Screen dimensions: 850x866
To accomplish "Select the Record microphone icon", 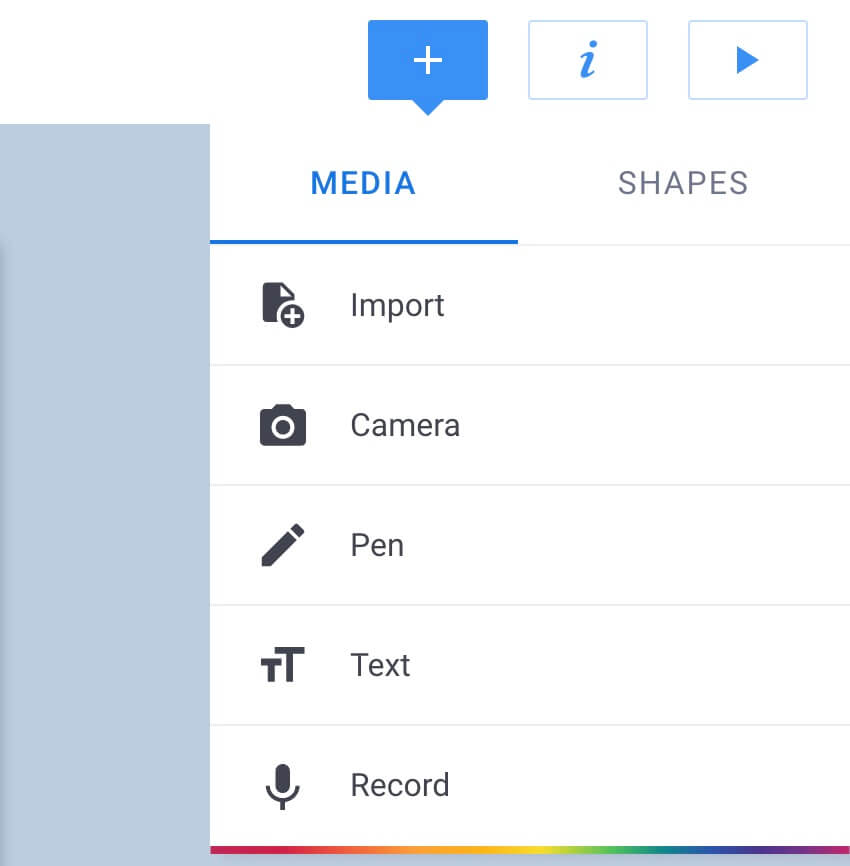I will pos(283,784).
